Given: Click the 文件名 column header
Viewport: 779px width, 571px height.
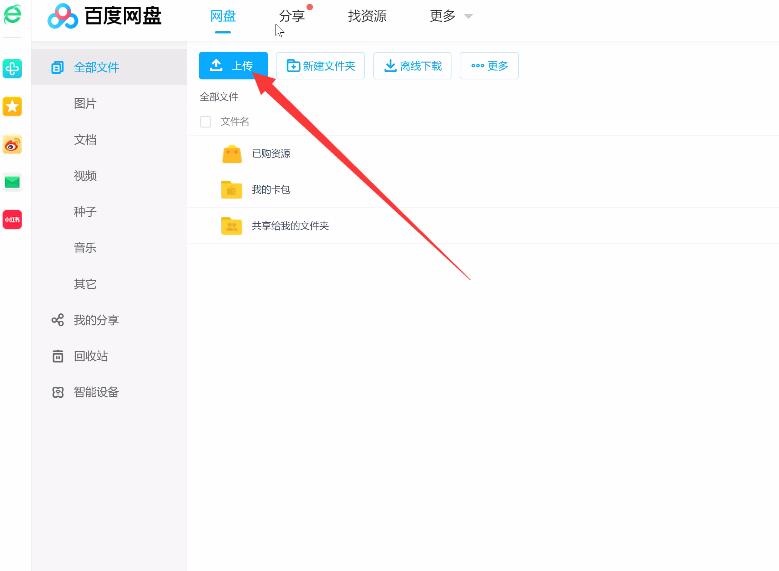Looking at the screenshot, I should (234, 122).
